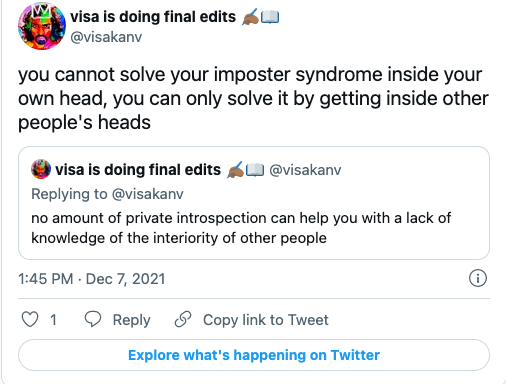Click the speech bubble reply icon
Image resolution: width=506 pixels, height=384 pixels.
pyautogui.click(x=93, y=319)
